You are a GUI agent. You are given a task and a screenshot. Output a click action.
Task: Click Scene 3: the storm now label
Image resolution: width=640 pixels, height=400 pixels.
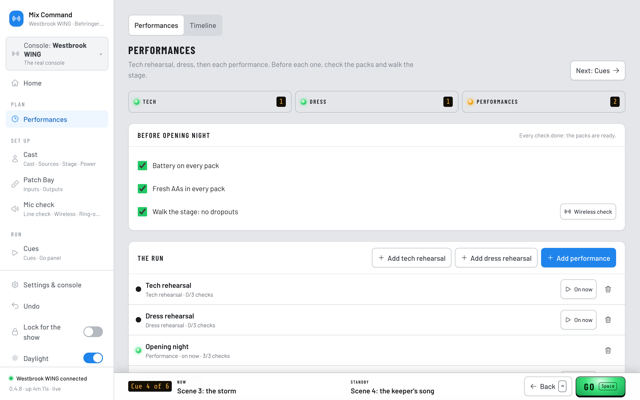point(207,391)
